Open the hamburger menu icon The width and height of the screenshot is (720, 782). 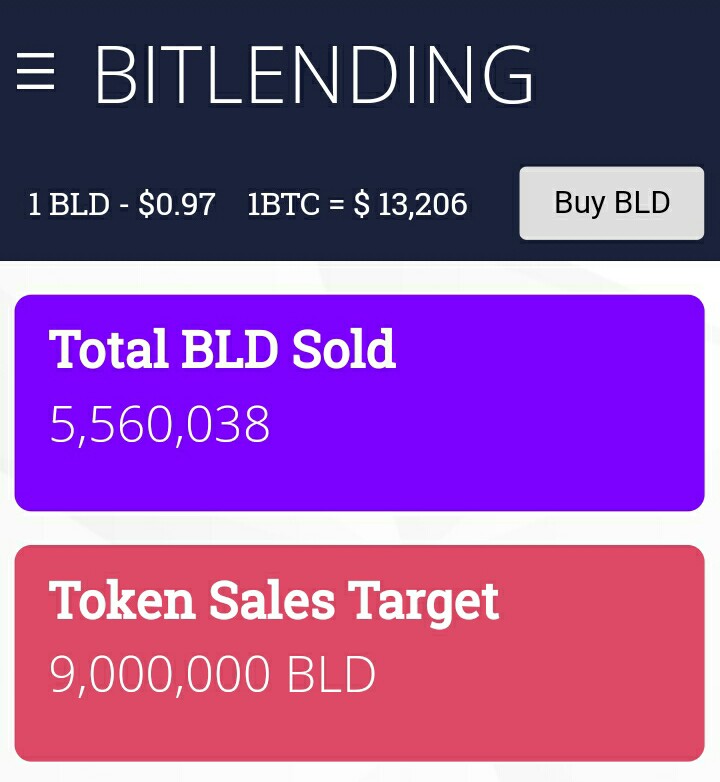pos(35,71)
